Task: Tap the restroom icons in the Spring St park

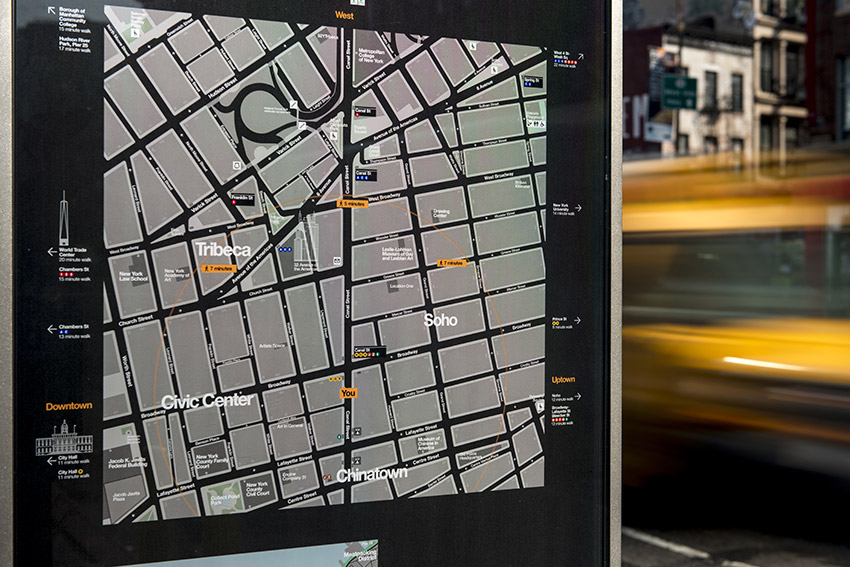Action: click(x=535, y=124)
